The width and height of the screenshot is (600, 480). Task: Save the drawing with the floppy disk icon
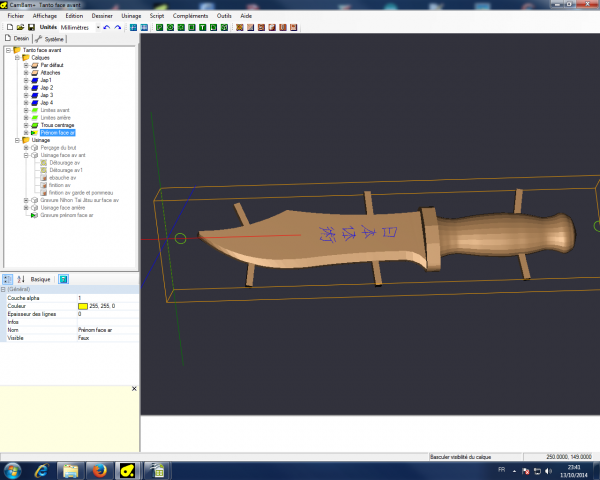(31, 27)
